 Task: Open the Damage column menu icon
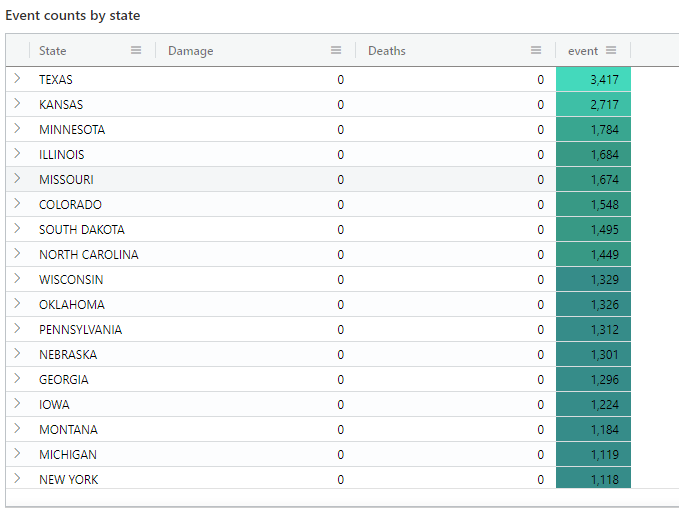coord(336,51)
